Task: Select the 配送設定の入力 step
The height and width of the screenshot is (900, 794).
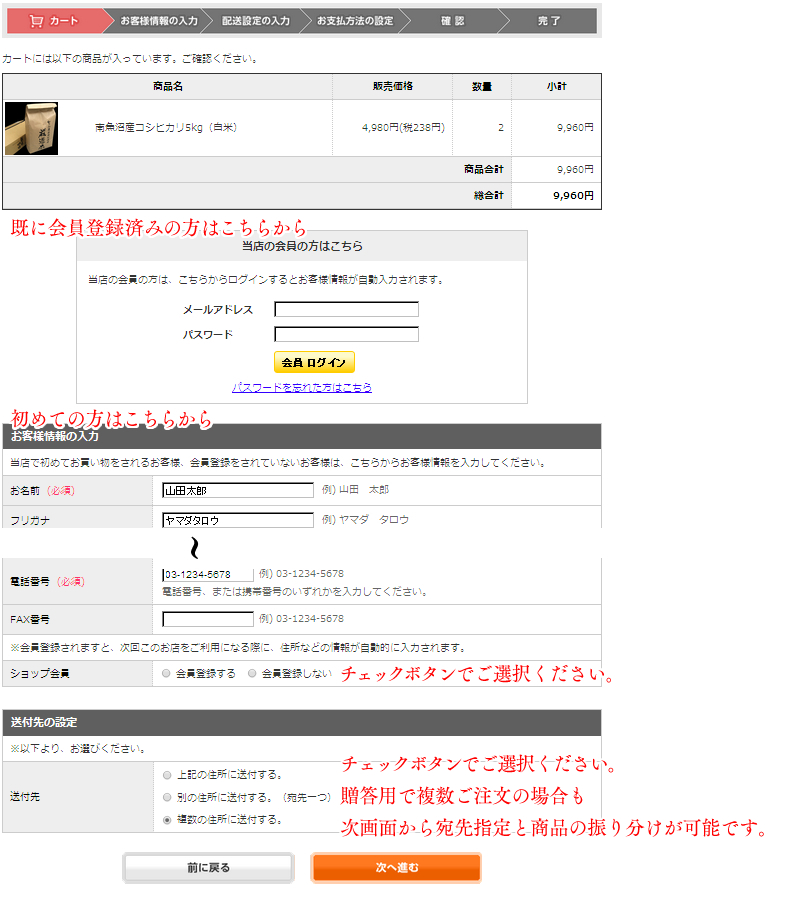Action: 256,21
